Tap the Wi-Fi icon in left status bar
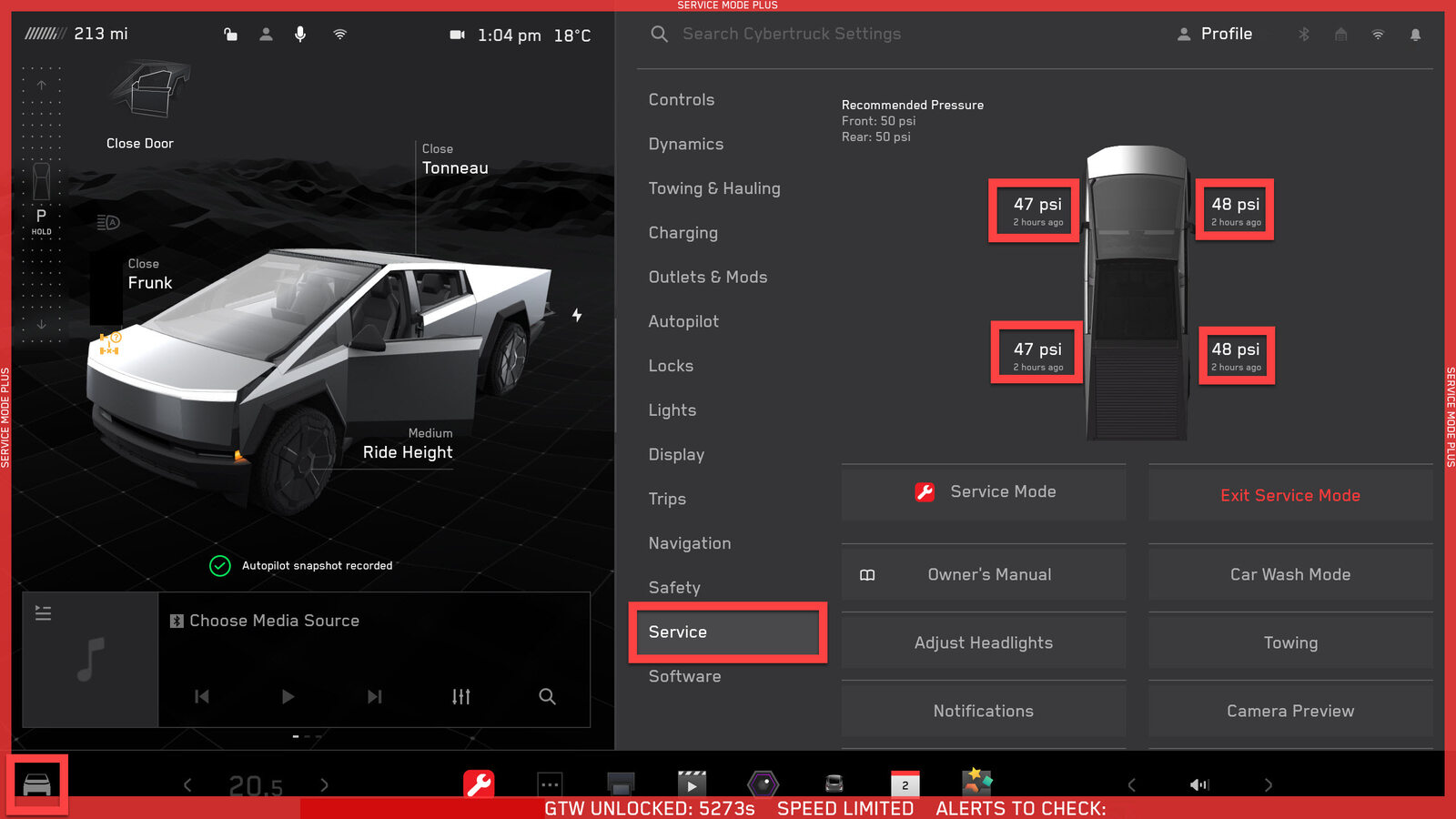 pyautogui.click(x=339, y=35)
